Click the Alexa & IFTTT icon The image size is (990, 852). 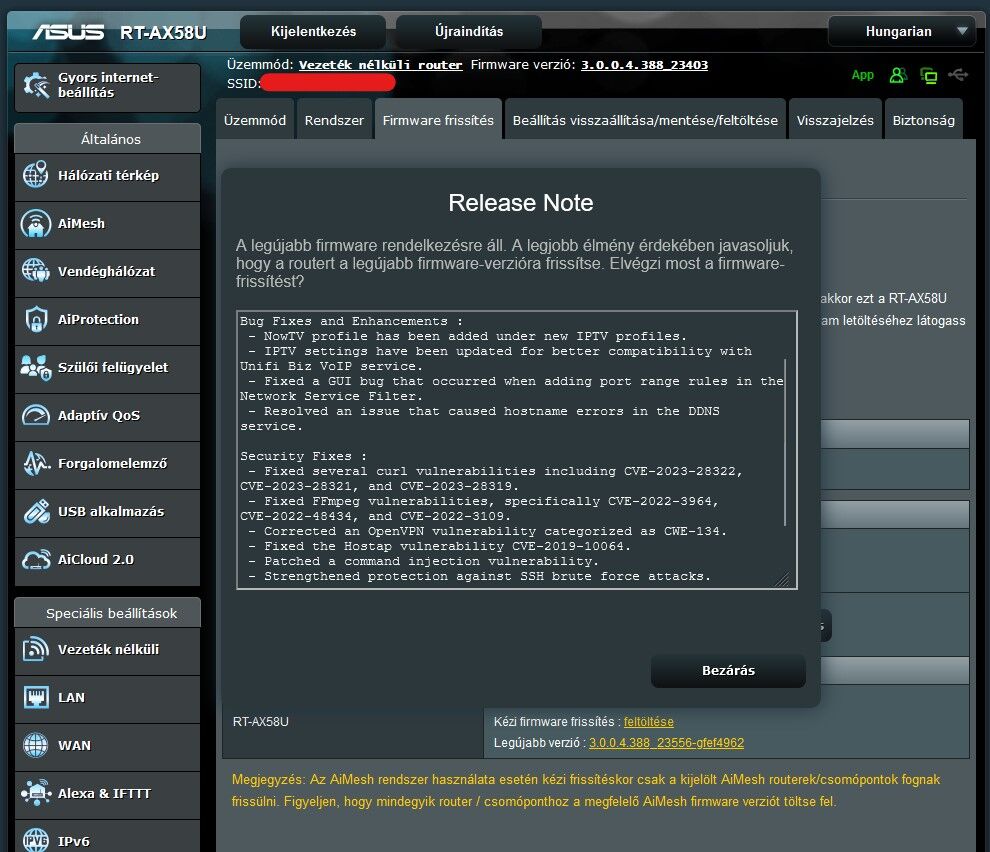tap(35, 793)
